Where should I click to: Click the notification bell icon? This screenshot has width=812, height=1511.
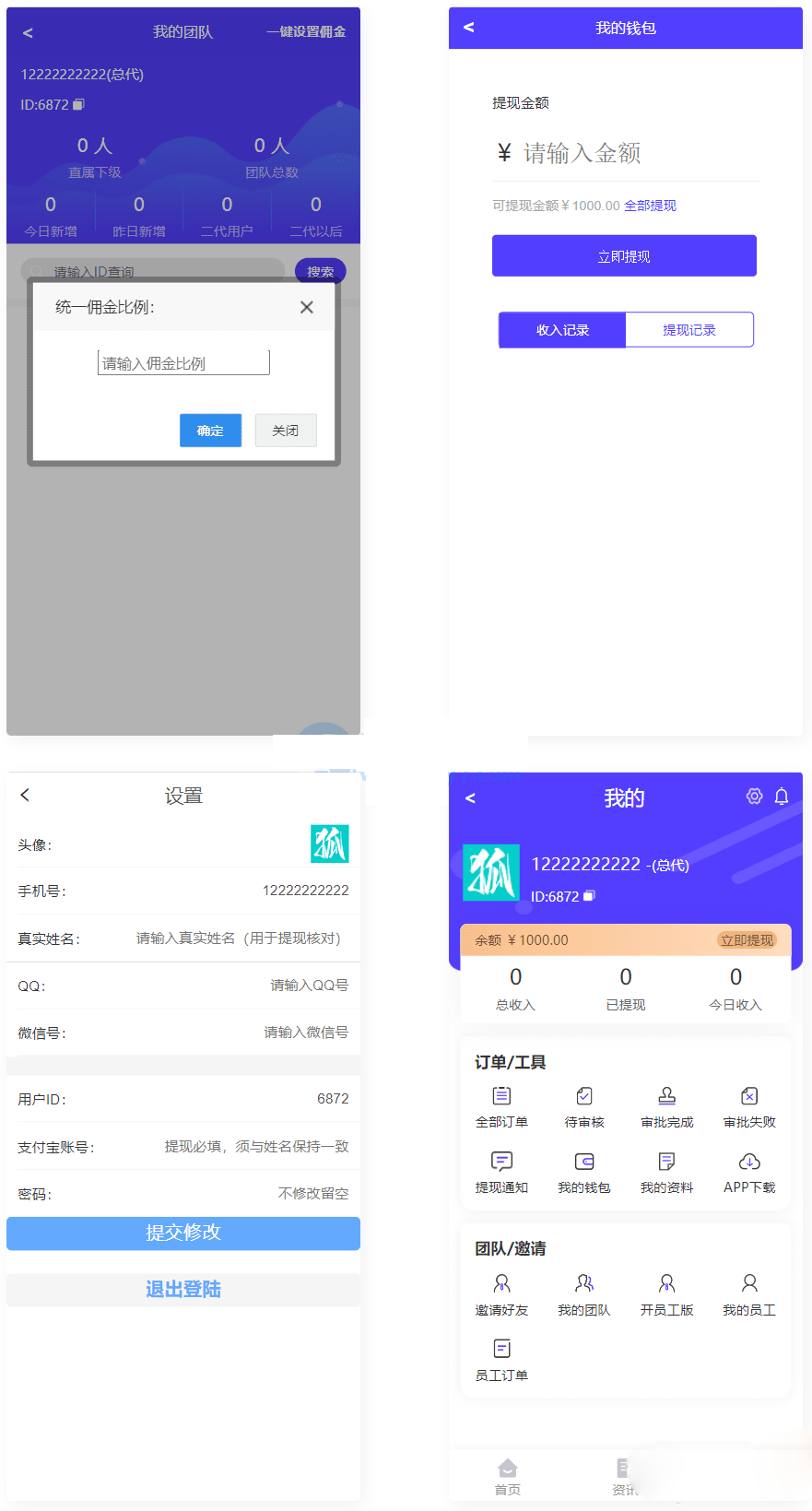782,797
